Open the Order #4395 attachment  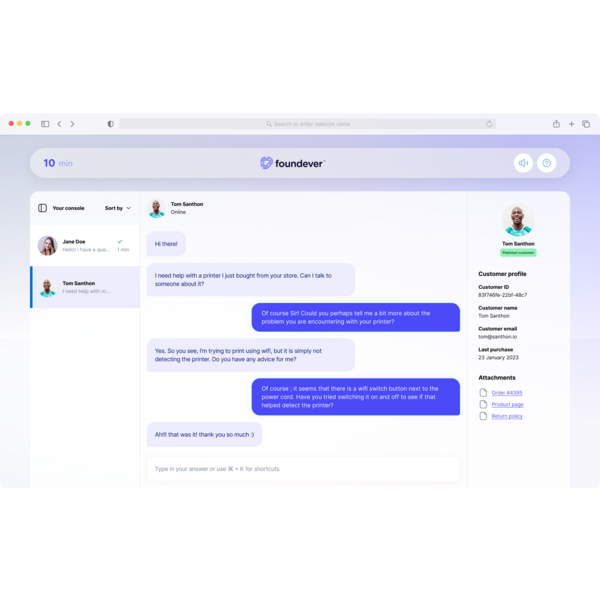tap(507, 393)
